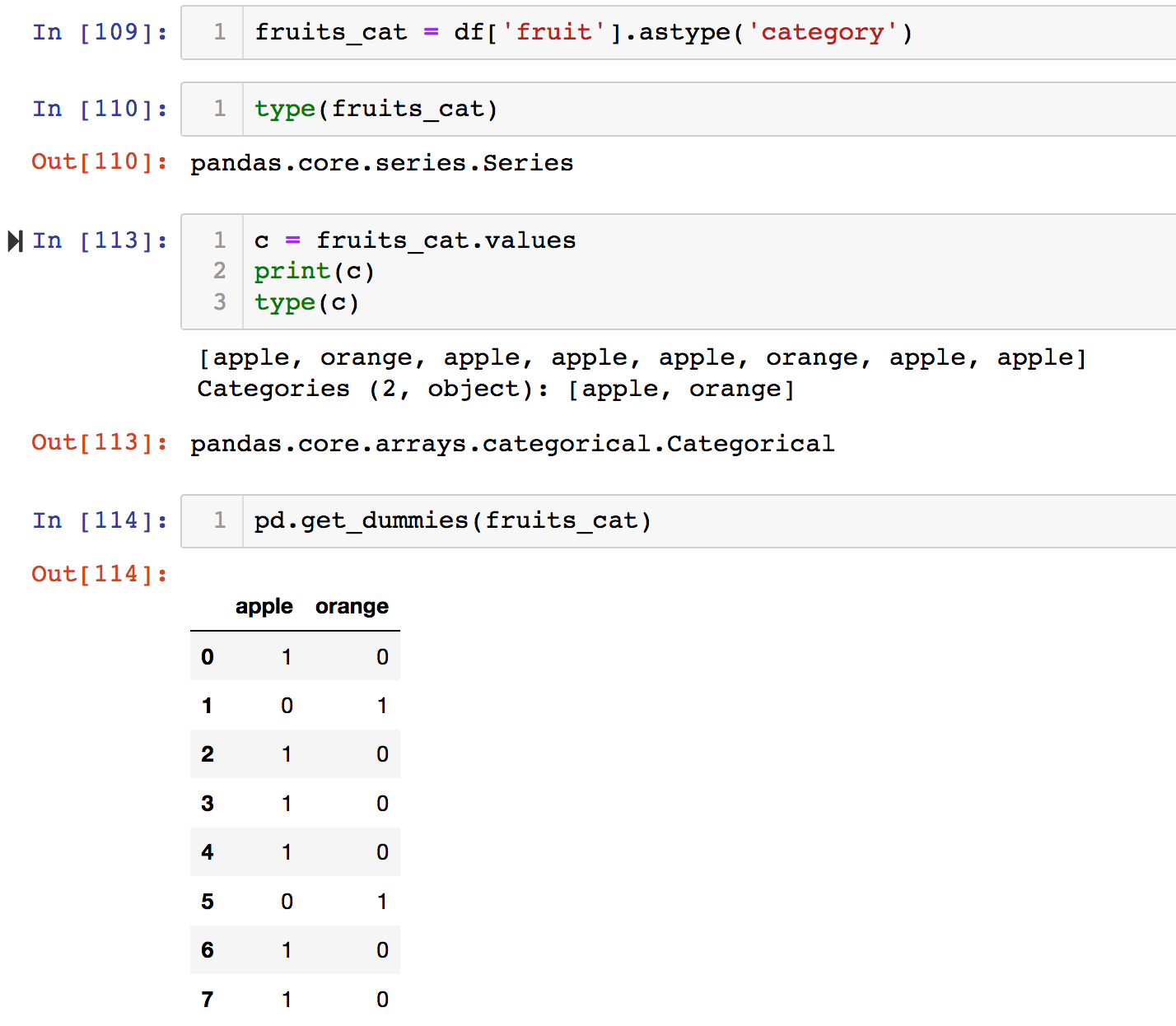
Task: Click the print(c) line in cell 113
Action: 314,272
